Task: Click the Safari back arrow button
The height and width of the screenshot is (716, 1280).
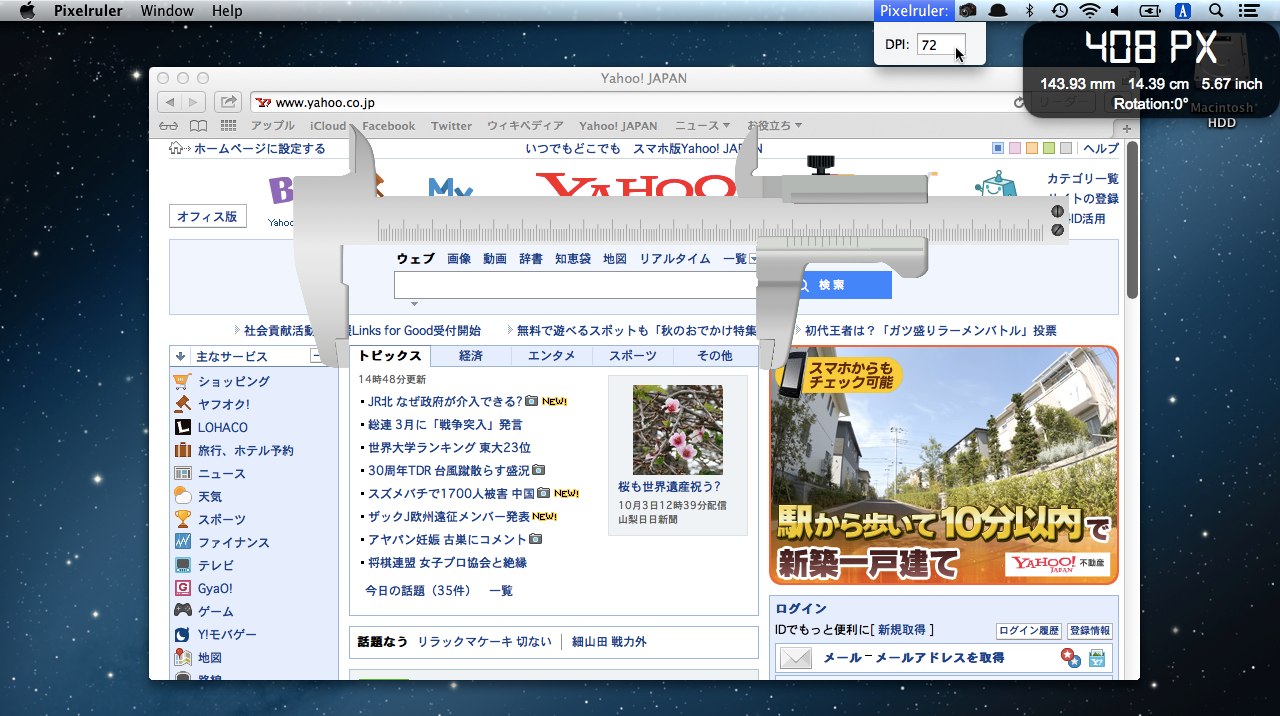Action: [x=169, y=102]
